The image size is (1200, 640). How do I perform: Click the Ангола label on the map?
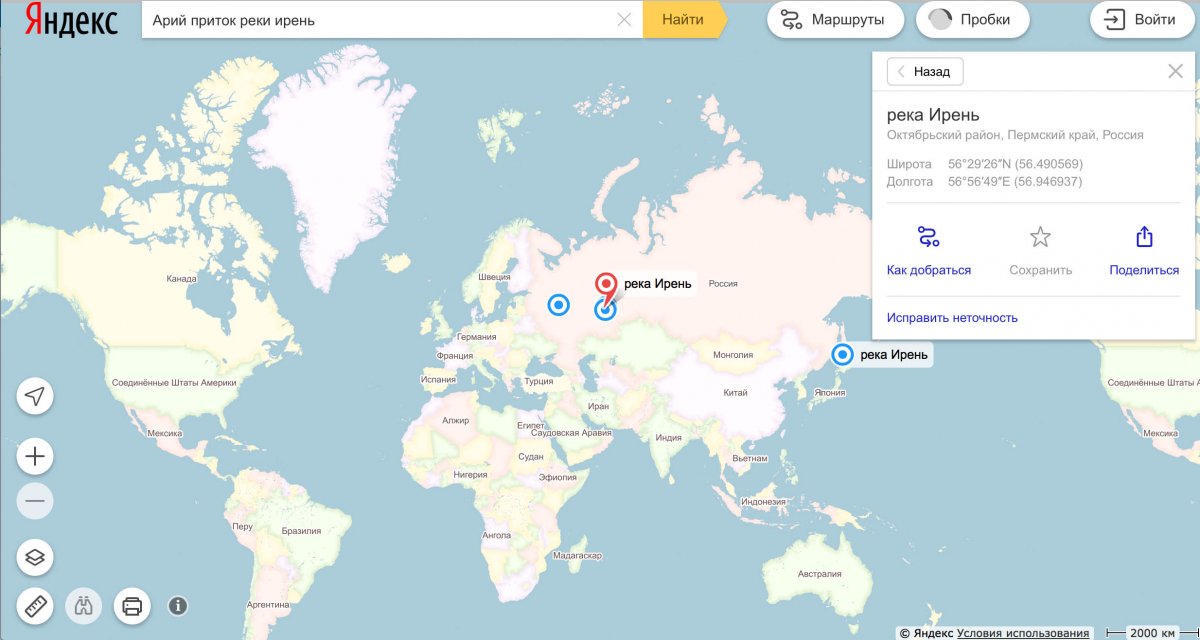pyautogui.click(x=497, y=535)
